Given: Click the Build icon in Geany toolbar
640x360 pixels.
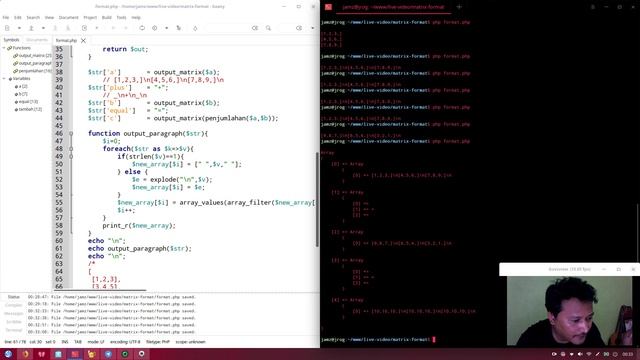Looking at the screenshot, I should pos(155,28).
